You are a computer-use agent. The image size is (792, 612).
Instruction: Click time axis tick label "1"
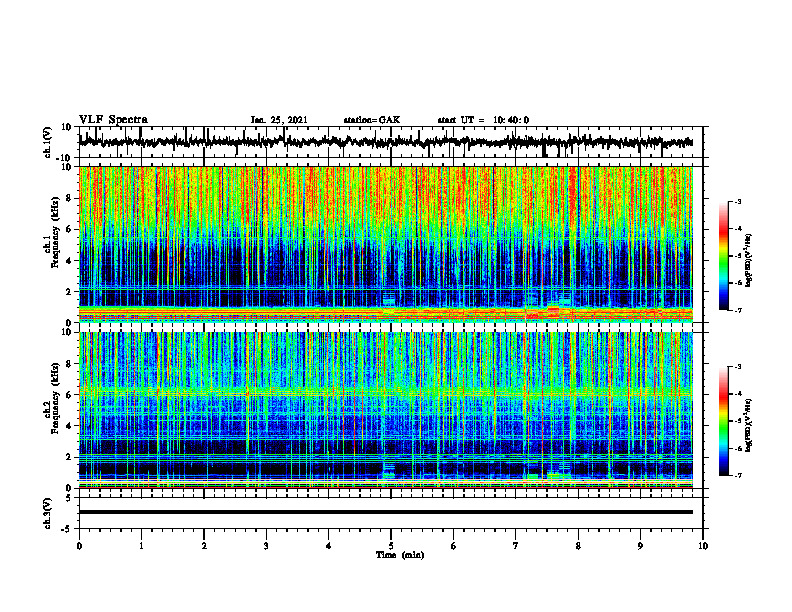(x=141, y=546)
